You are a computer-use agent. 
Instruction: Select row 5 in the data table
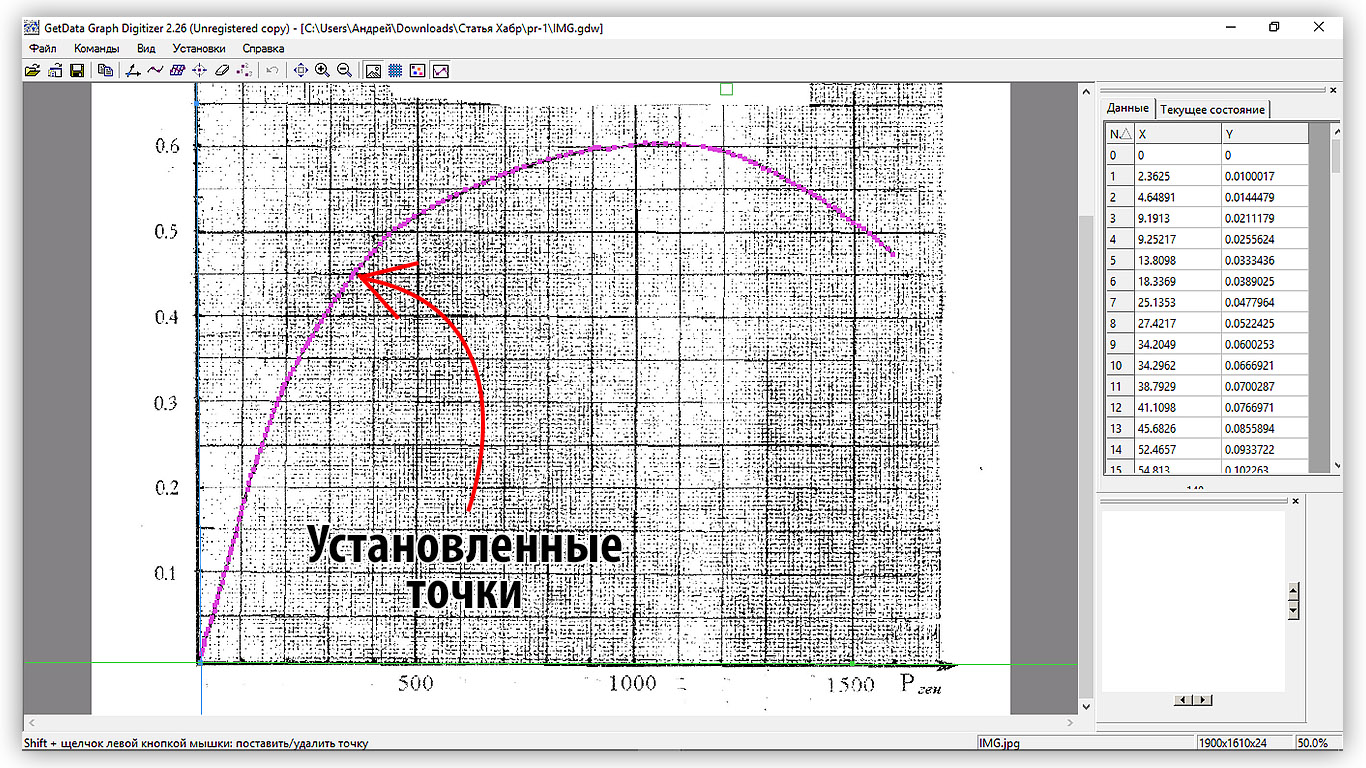(1180, 260)
